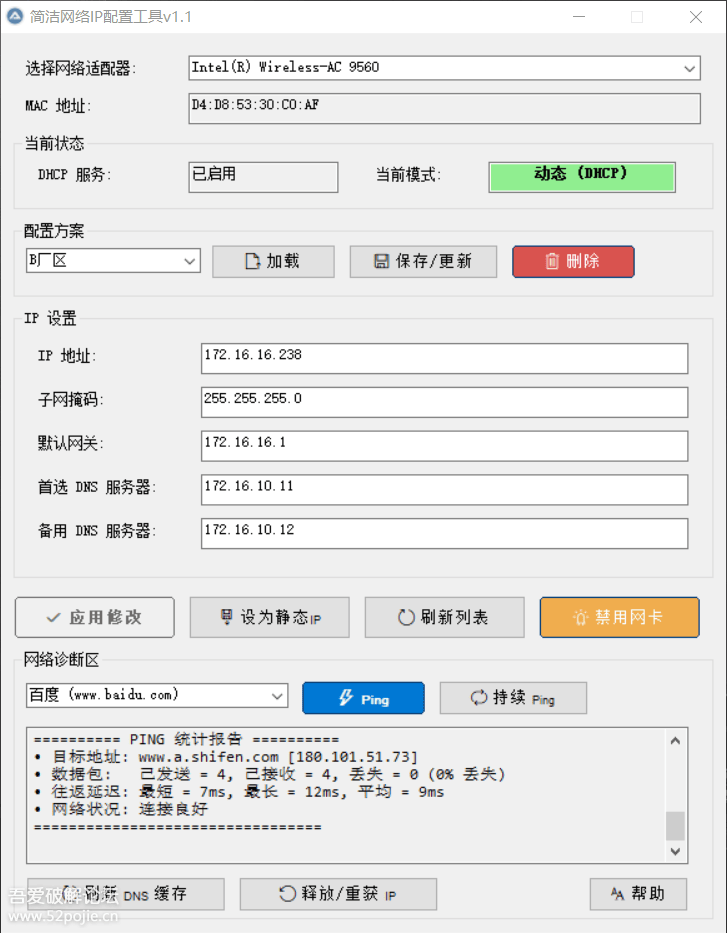The width and height of the screenshot is (727, 933).
Task: Open the network adapter dropdown
Action: [444, 68]
